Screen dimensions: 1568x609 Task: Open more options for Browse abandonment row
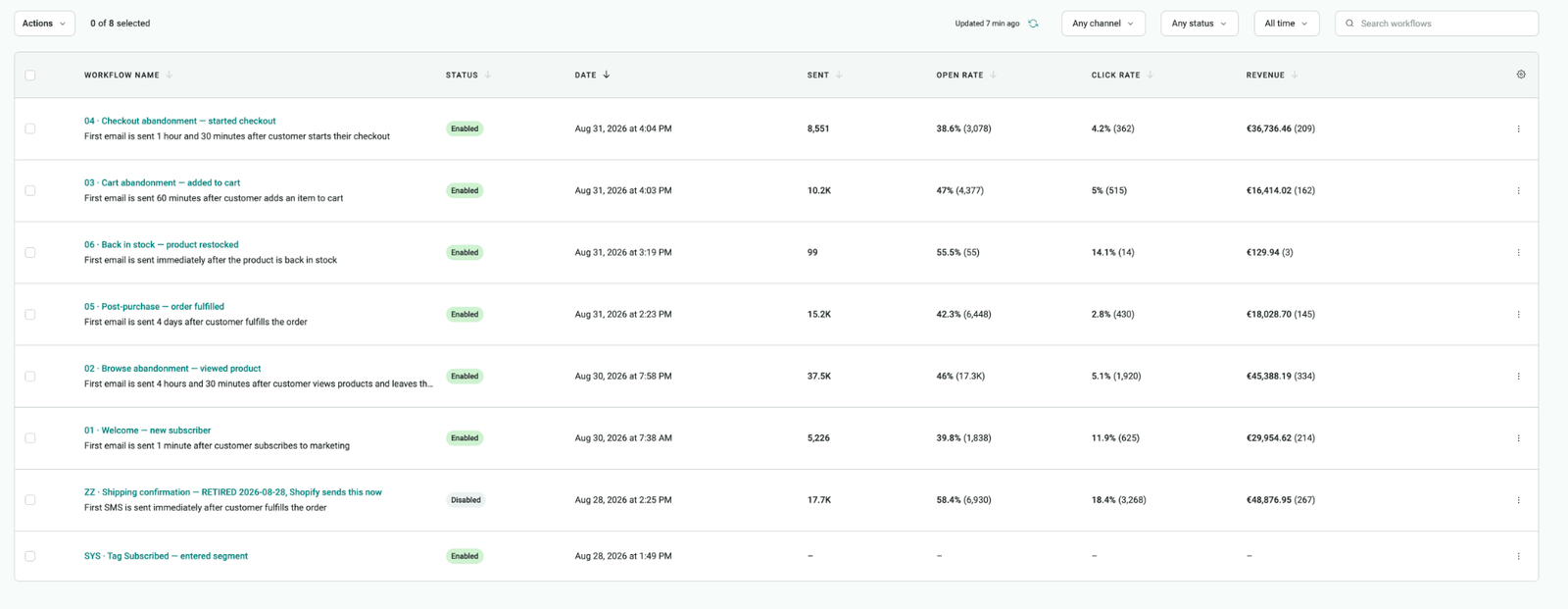point(1519,376)
